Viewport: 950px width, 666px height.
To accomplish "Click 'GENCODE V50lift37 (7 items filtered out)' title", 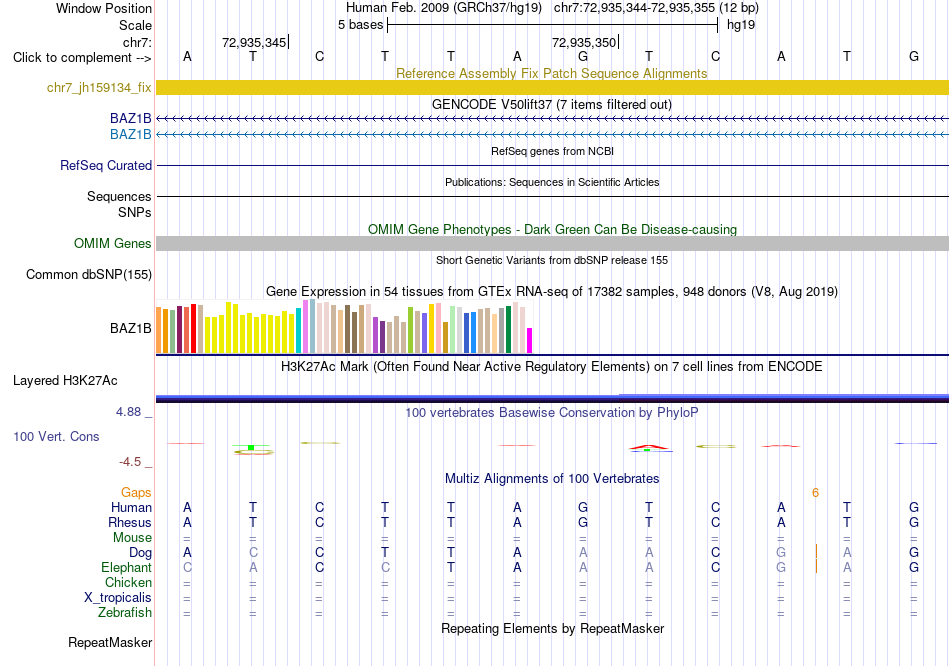I will pos(552,104).
